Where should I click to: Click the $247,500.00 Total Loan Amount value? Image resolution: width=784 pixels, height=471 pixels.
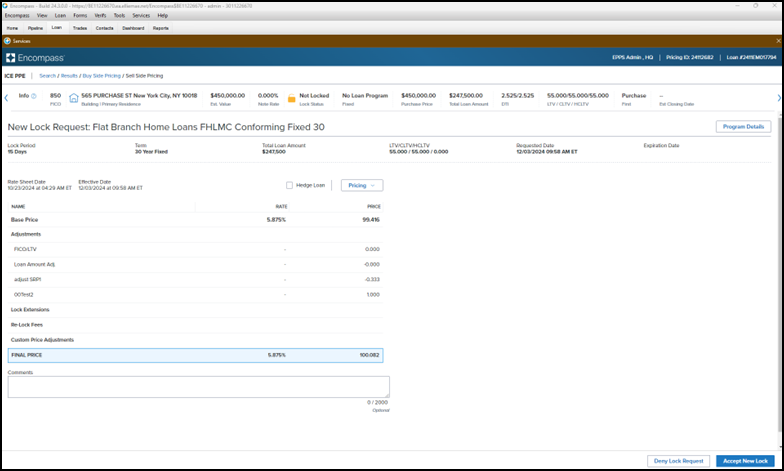(466, 96)
